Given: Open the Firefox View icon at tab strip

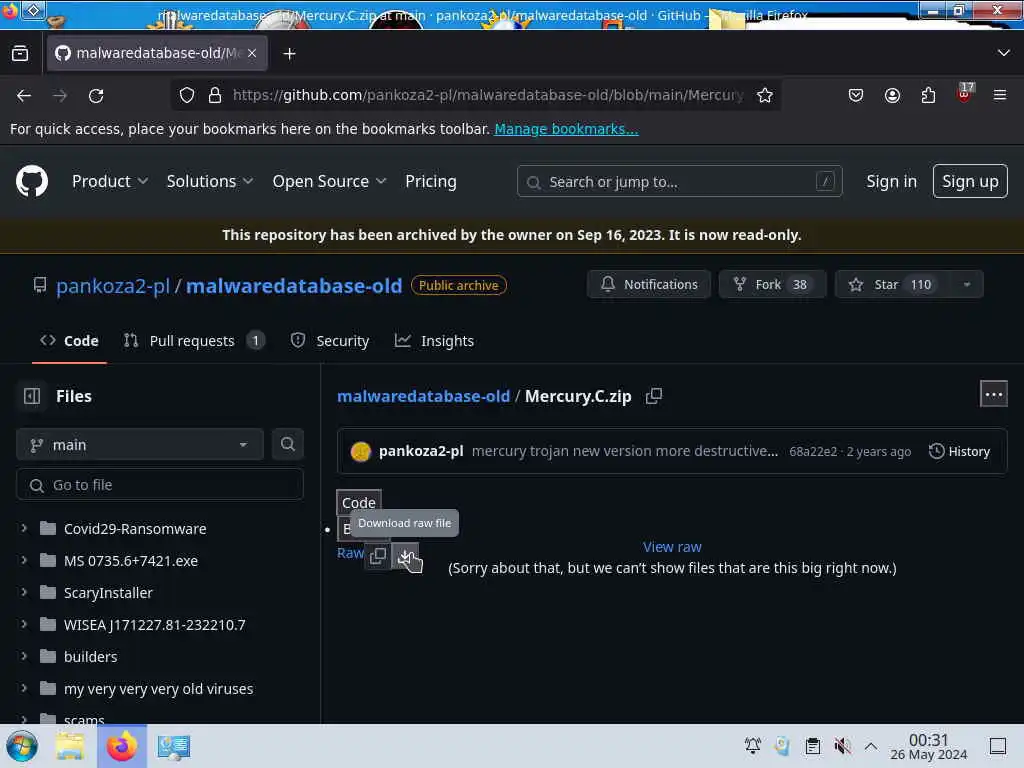Looking at the screenshot, I should click(20, 54).
